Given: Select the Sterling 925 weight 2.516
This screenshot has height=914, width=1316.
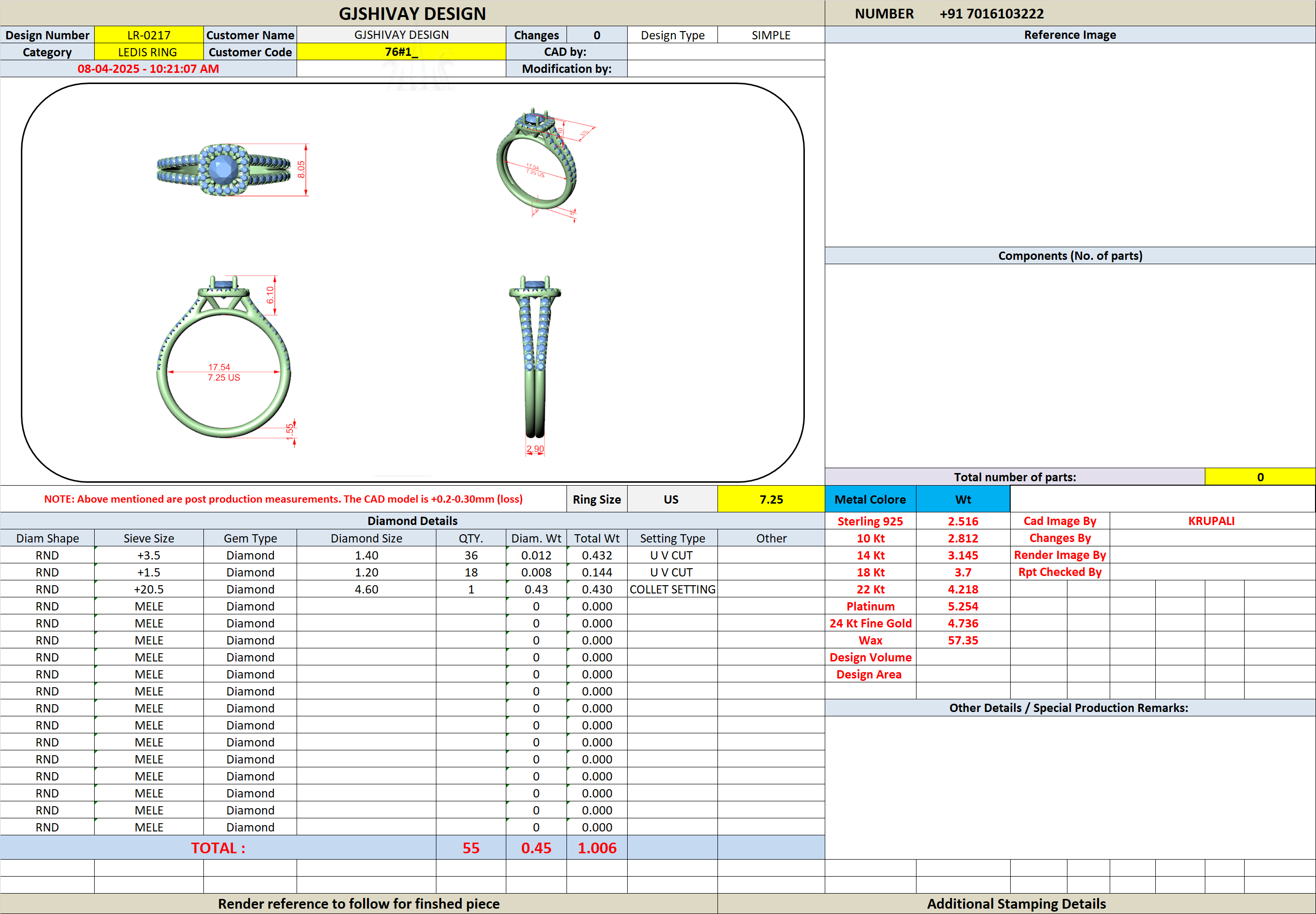Looking at the screenshot, I should pyautogui.click(x=963, y=521).
